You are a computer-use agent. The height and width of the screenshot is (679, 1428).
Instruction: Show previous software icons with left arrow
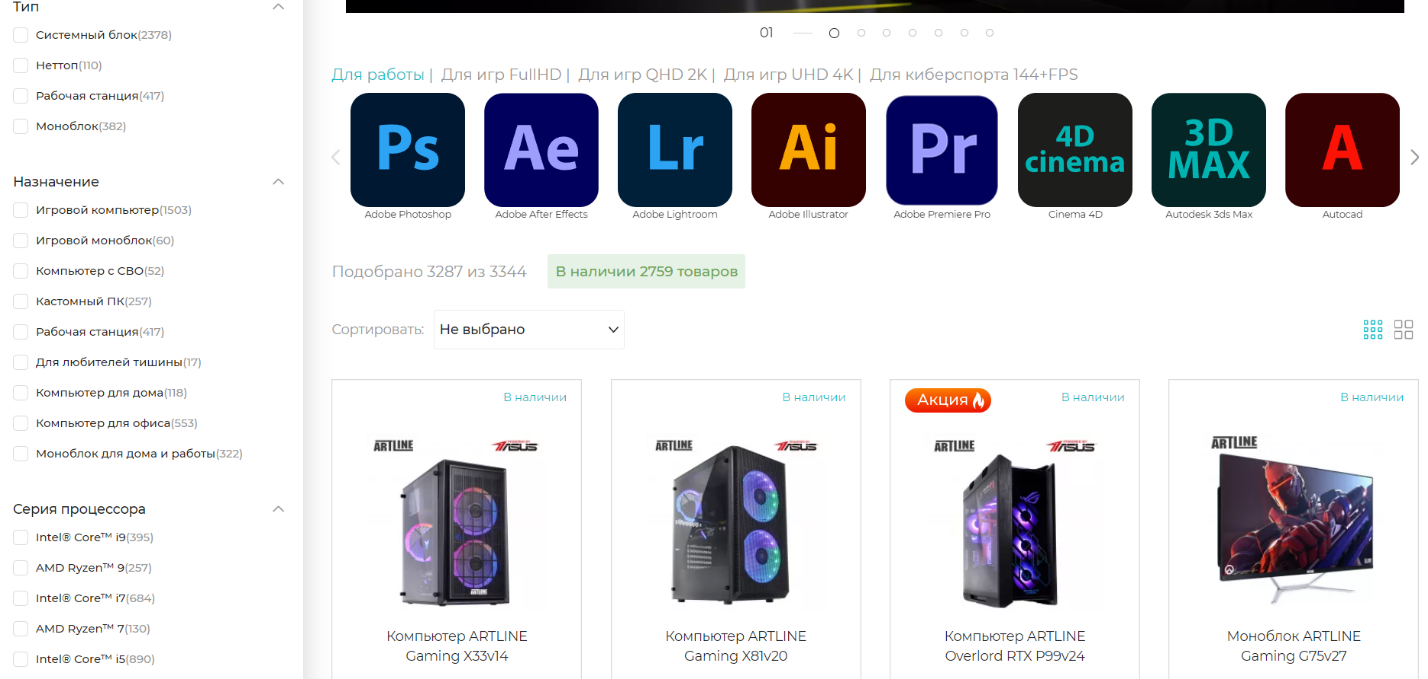coord(336,157)
